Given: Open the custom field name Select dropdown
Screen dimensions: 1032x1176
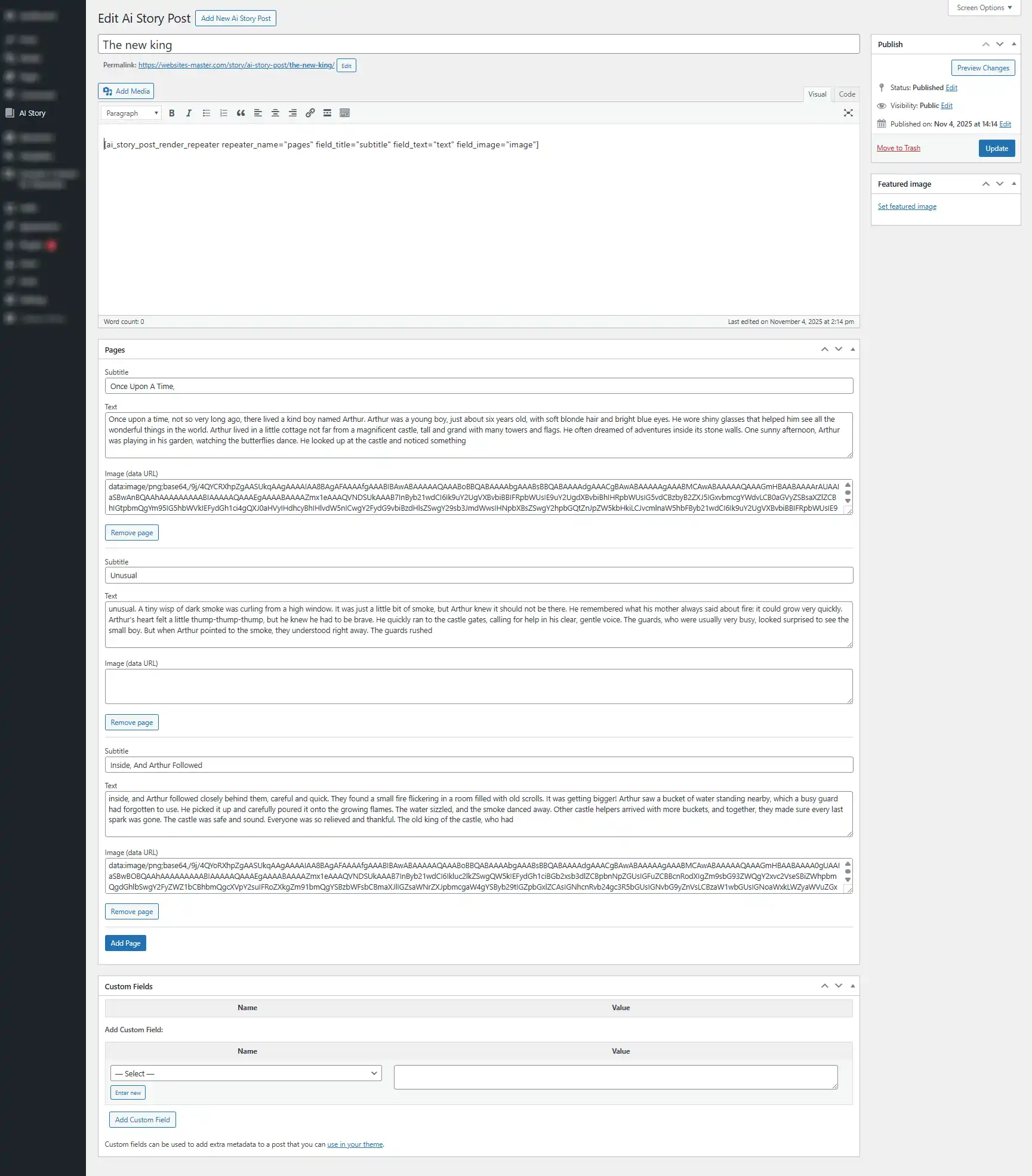Looking at the screenshot, I should [245, 1073].
